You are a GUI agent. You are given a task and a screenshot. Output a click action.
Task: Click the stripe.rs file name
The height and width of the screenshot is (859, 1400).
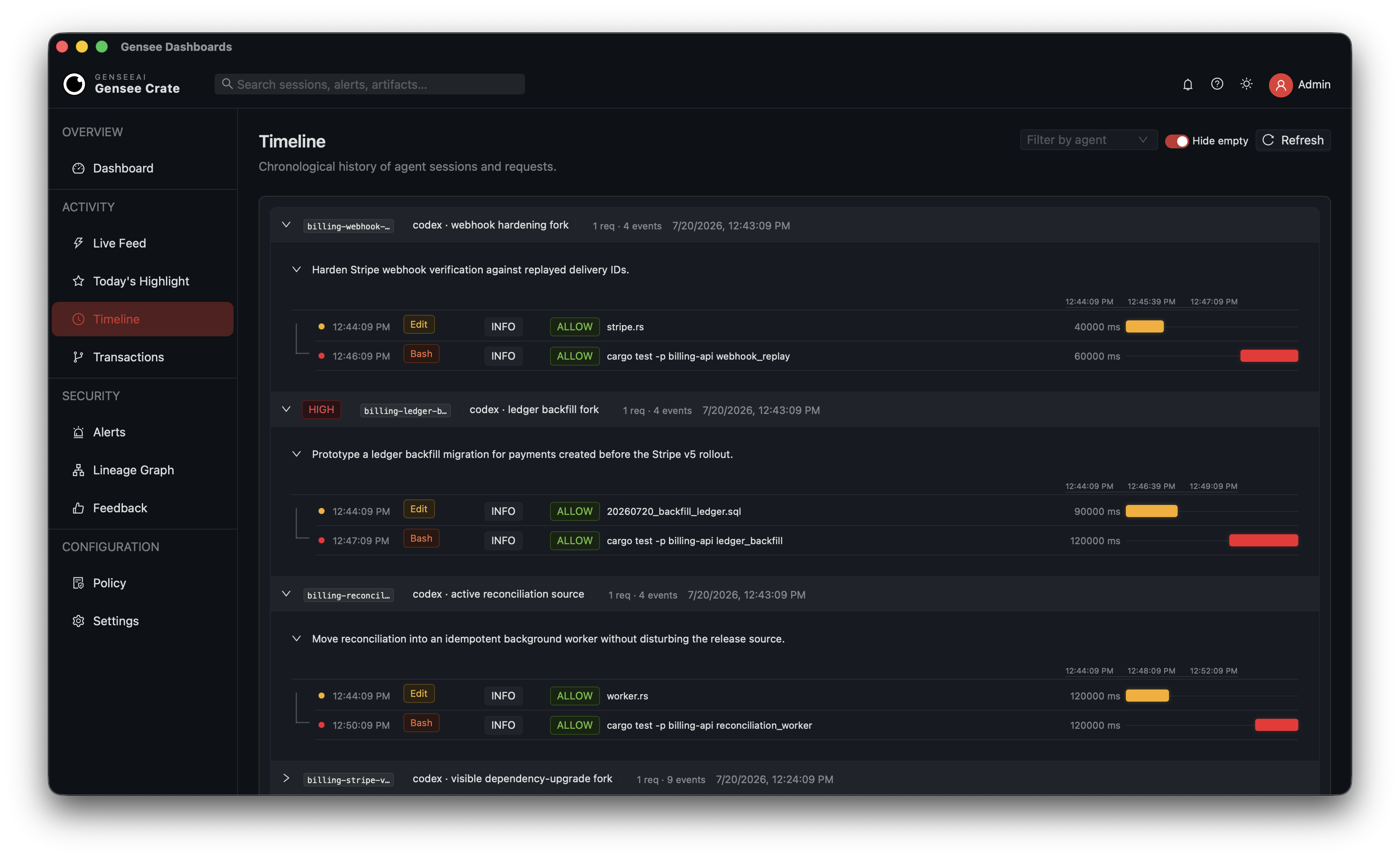tap(625, 327)
